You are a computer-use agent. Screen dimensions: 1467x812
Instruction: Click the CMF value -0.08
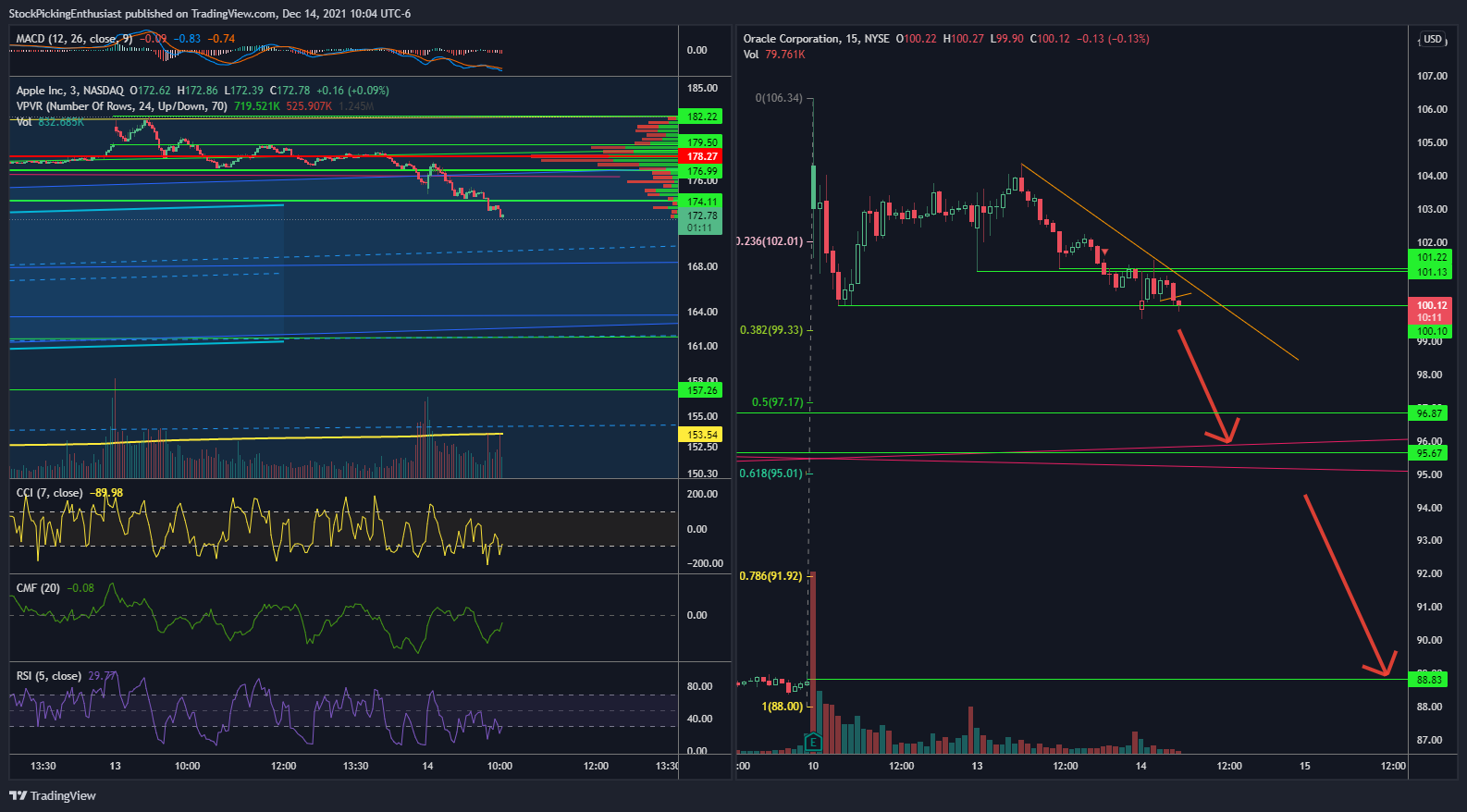click(80, 588)
